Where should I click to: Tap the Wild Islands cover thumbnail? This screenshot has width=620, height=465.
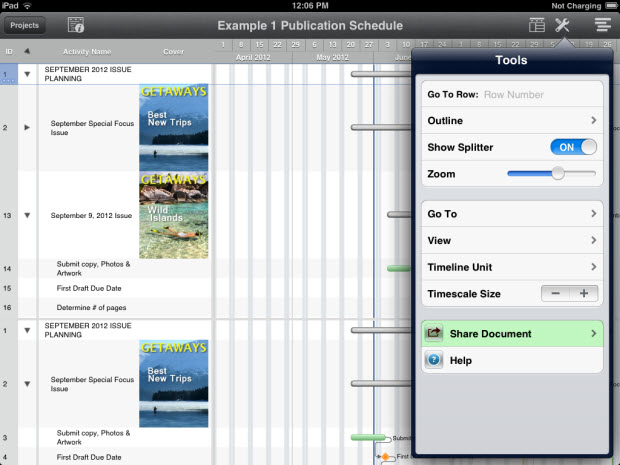(173, 215)
